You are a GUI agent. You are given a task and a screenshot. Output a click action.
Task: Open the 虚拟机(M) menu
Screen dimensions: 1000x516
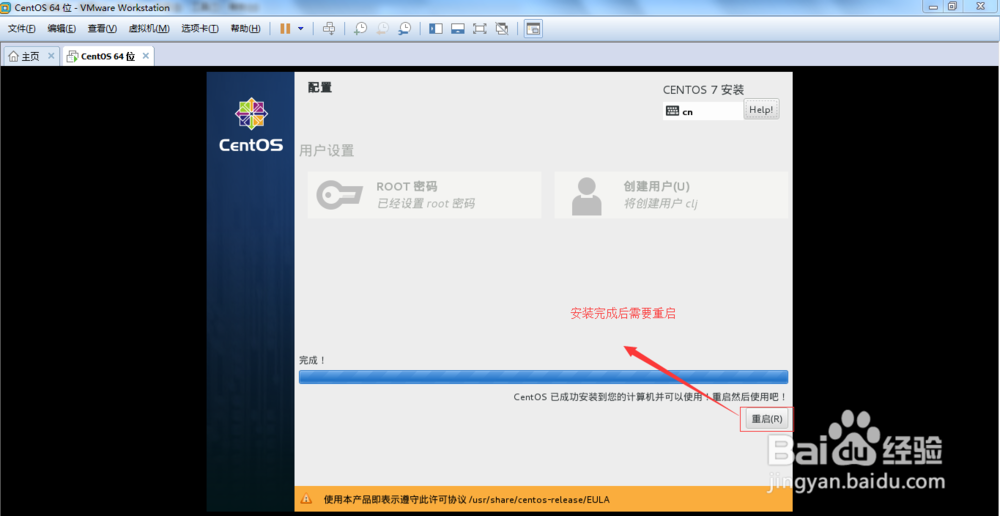pos(149,29)
